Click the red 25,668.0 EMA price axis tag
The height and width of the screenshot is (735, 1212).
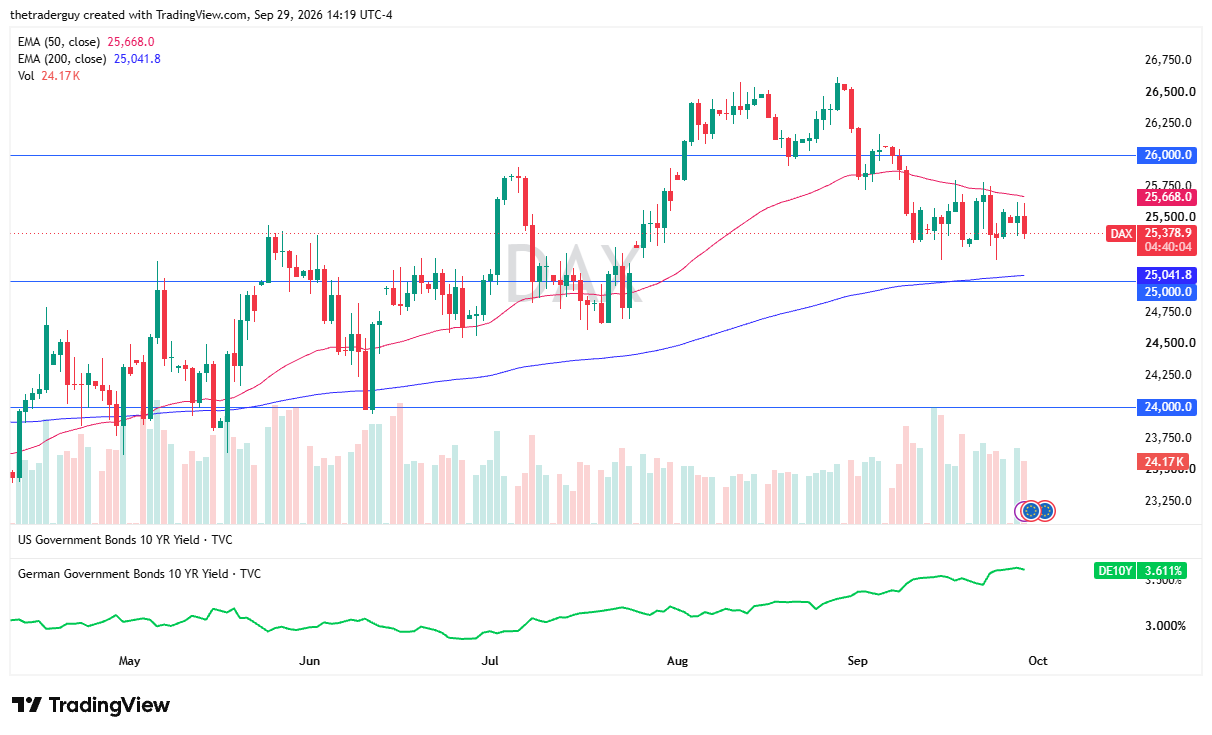click(1166, 197)
